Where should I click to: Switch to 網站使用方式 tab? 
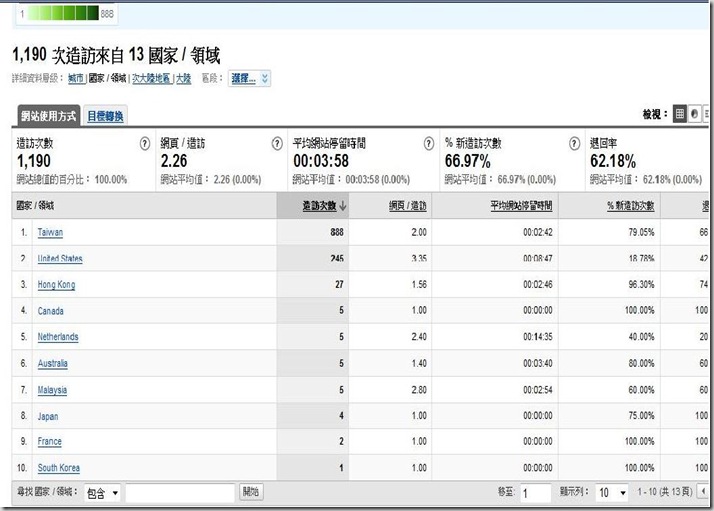coord(49,116)
